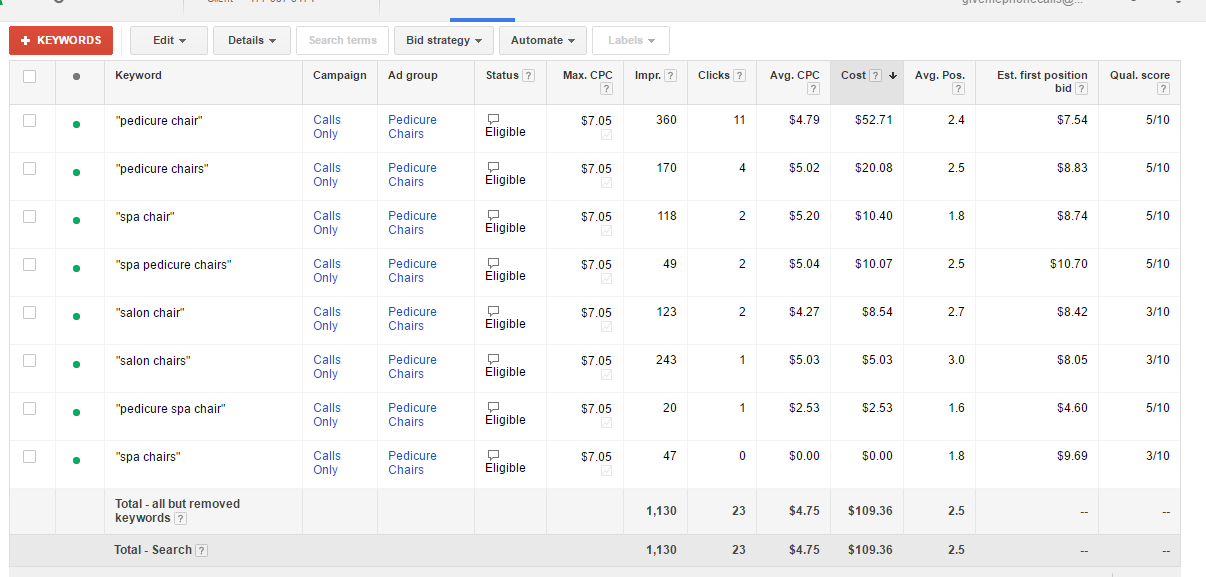Click green status dot for "spa chair" keyword
Screen dimensions: 1206x577
tap(76, 220)
